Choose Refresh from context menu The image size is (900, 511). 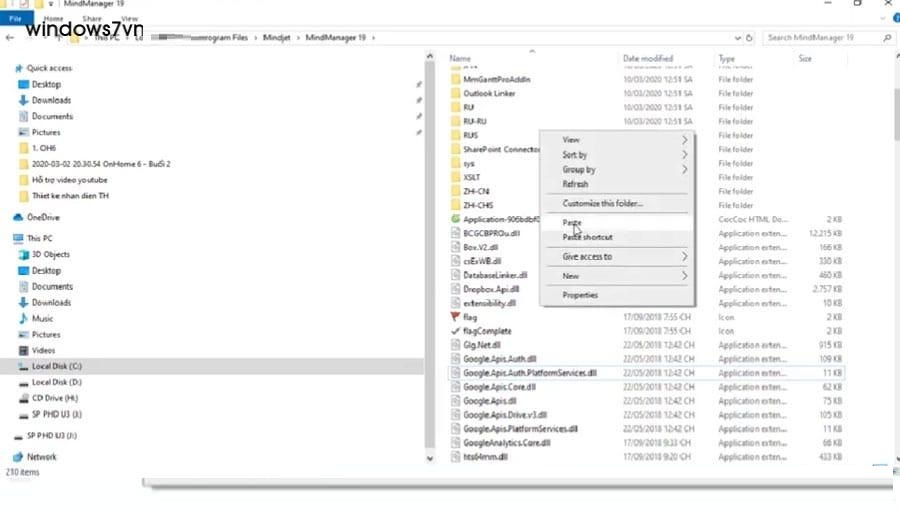(x=618, y=184)
